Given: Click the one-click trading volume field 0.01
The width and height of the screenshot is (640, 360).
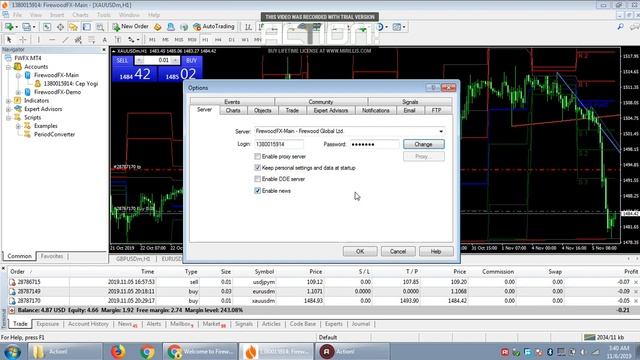Looking at the screenshot, I should click(x=158, y=60).
